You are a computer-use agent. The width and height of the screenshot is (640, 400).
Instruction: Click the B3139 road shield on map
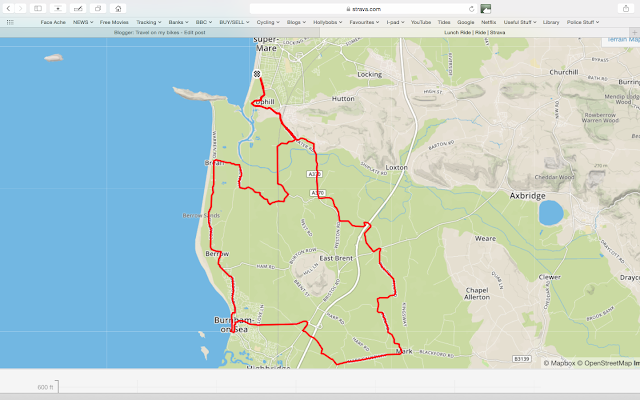(x=522, y=359)
